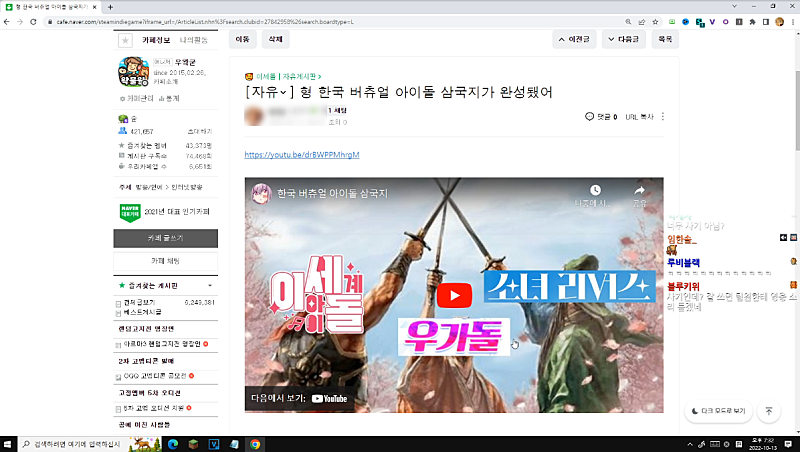This screenshot has width=800, height=452.
Task: Reload the page with the refresh icon
Action: 33,22
